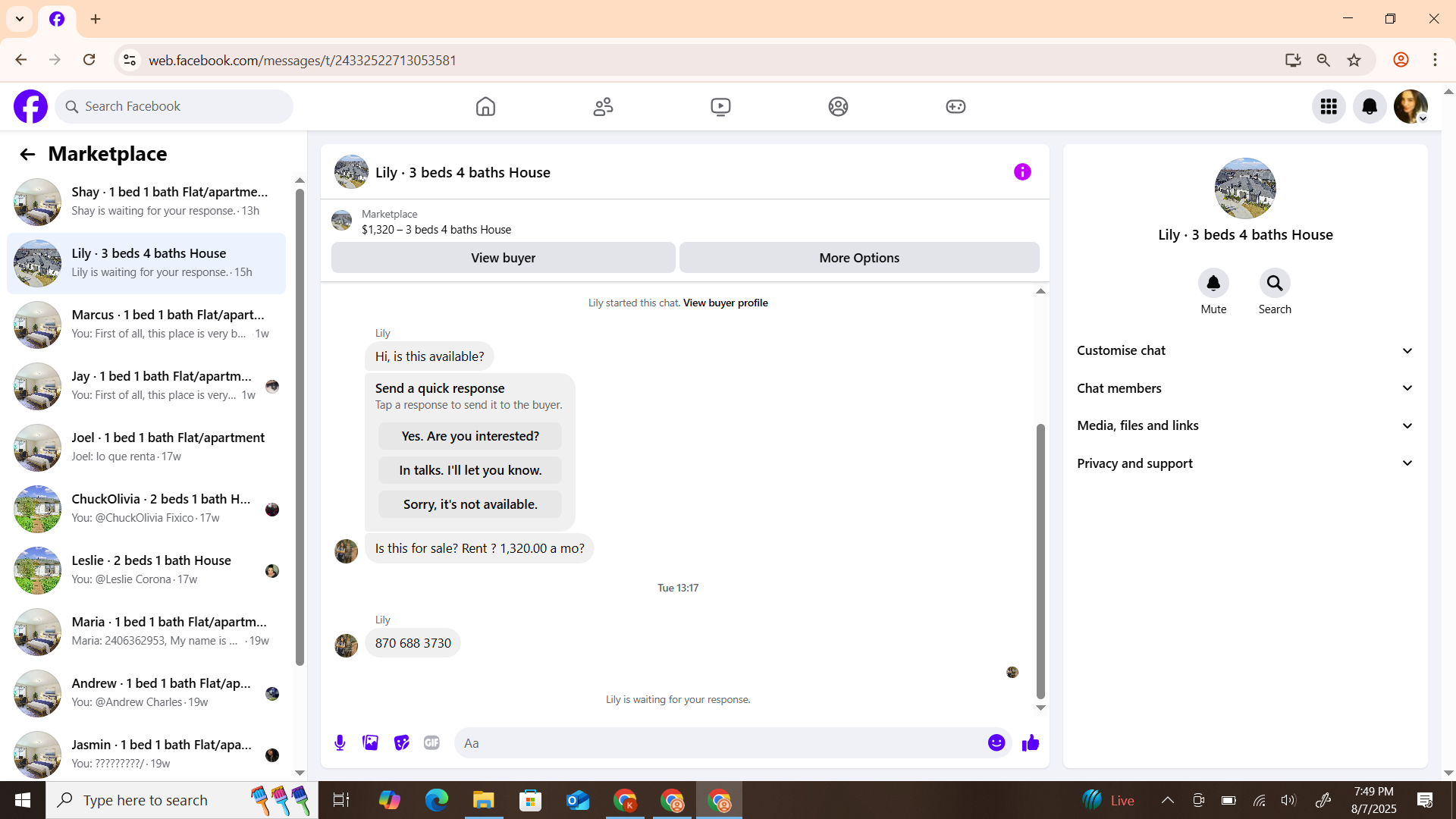This screenshot has height=819, width=1456.
Task: Click the More Options button
Action: [859, 258]
